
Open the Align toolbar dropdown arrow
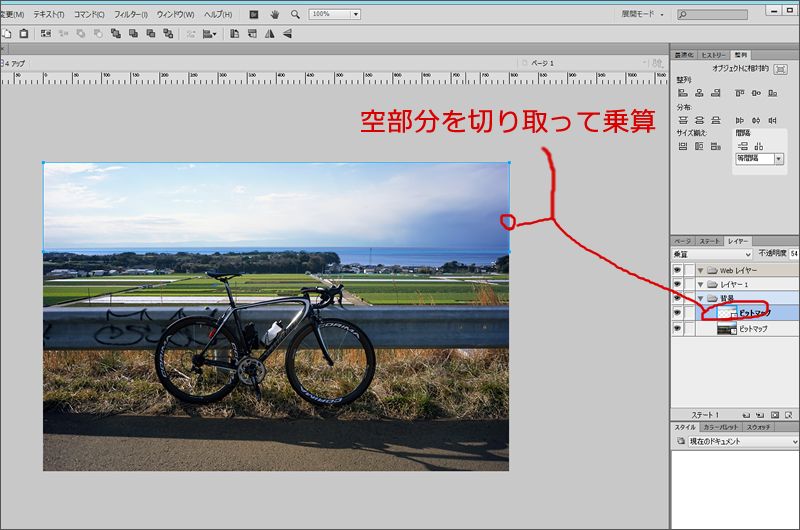pos(214,34)
